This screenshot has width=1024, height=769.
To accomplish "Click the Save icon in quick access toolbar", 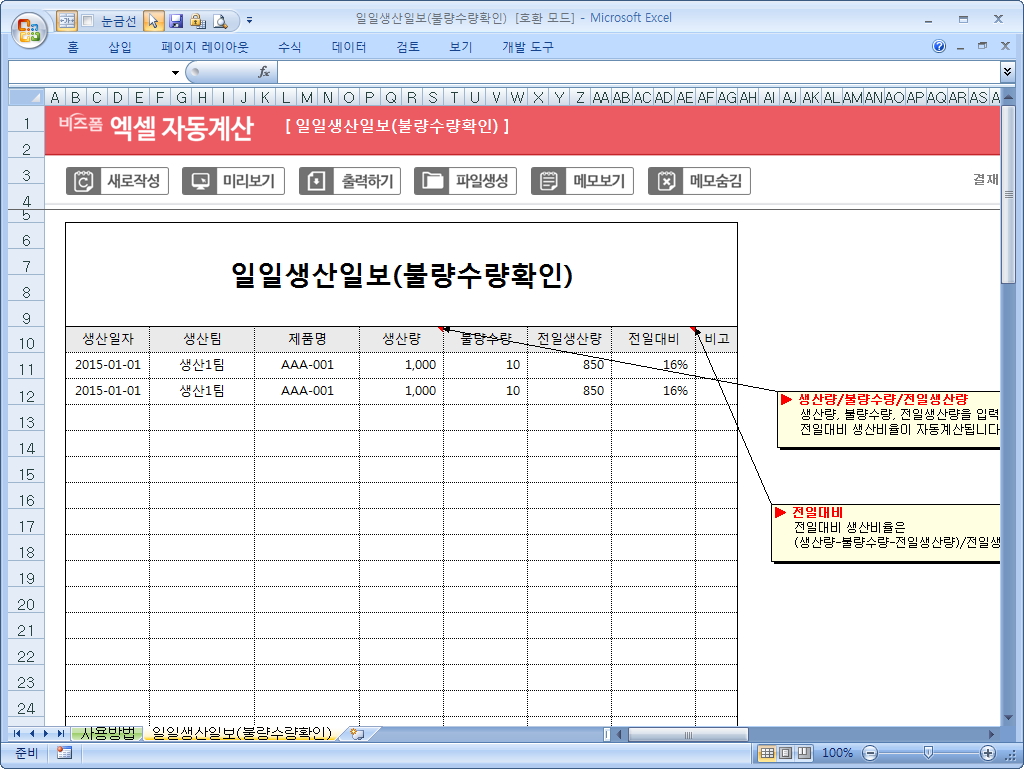I will click(x=176, y=20).
